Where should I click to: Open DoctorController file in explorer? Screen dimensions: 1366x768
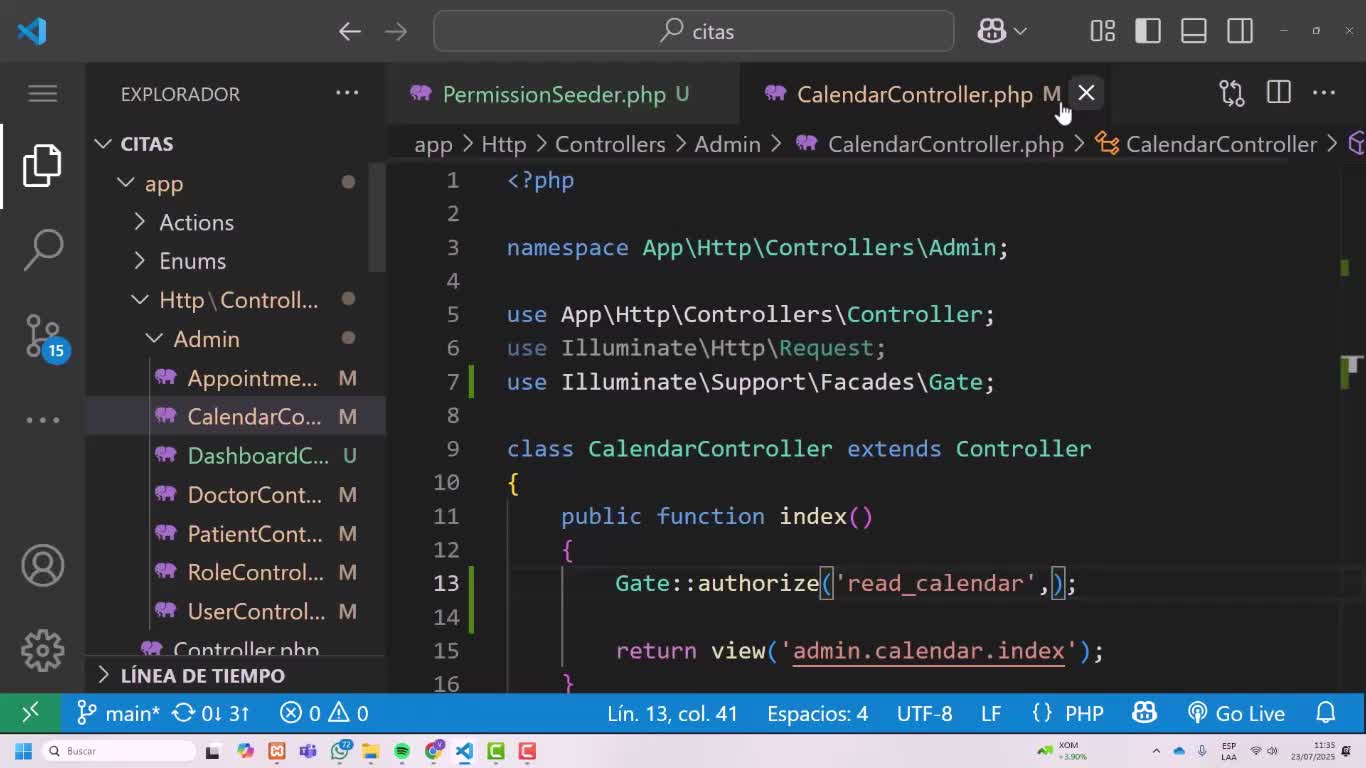pos(235,495)
